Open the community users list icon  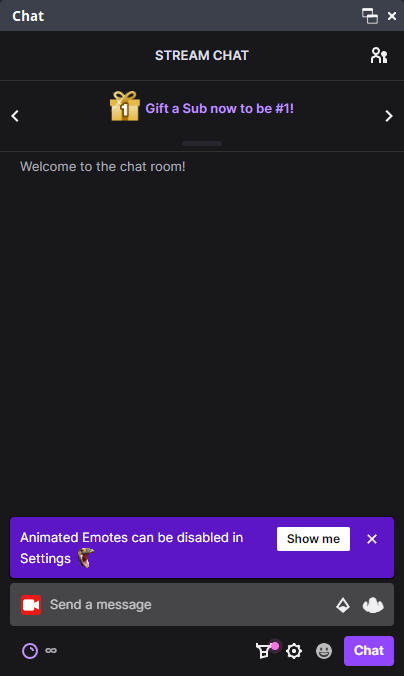pyautogui.click(x=379, y=56)
